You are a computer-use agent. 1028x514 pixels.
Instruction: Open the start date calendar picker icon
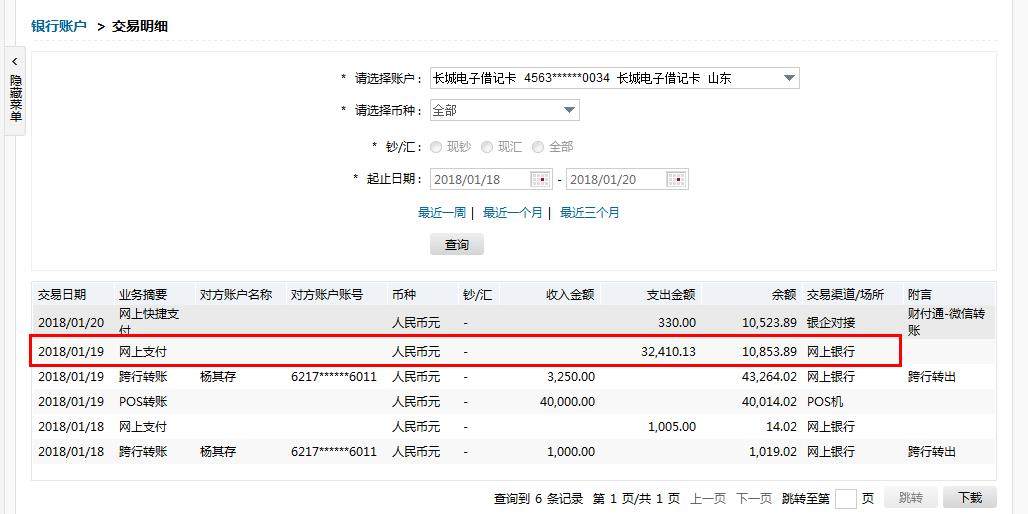540,180
